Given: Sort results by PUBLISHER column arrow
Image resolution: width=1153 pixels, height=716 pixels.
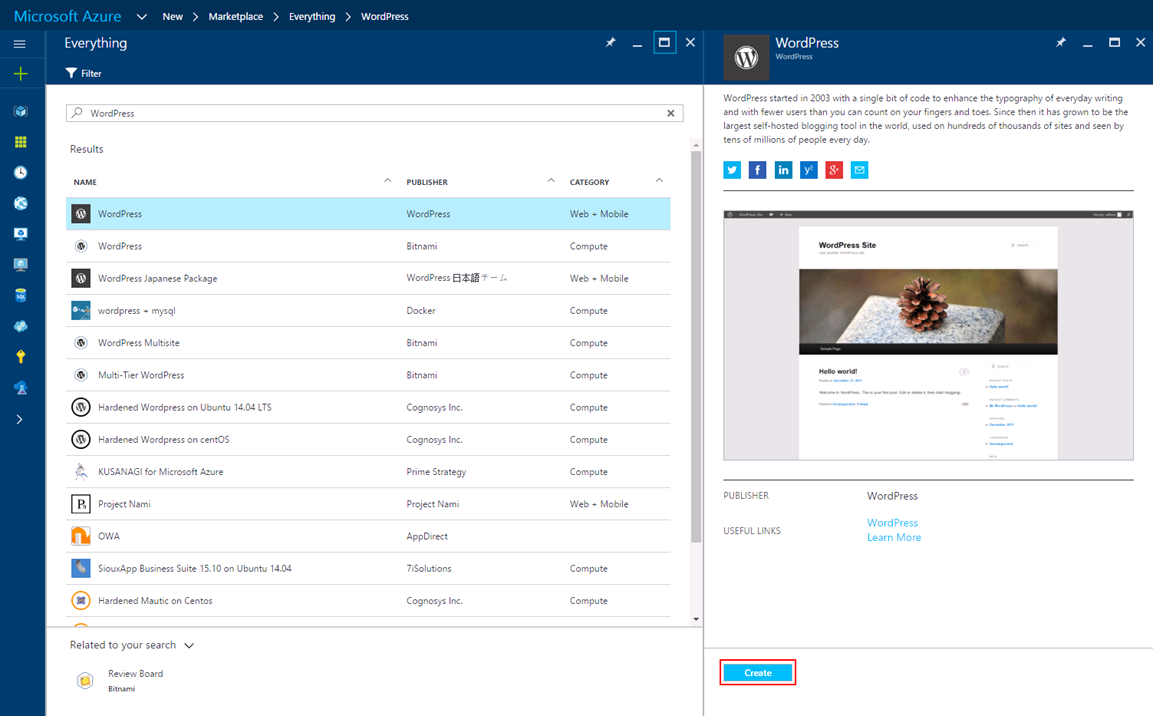Looking at the screenshot, I should (551, 181).
